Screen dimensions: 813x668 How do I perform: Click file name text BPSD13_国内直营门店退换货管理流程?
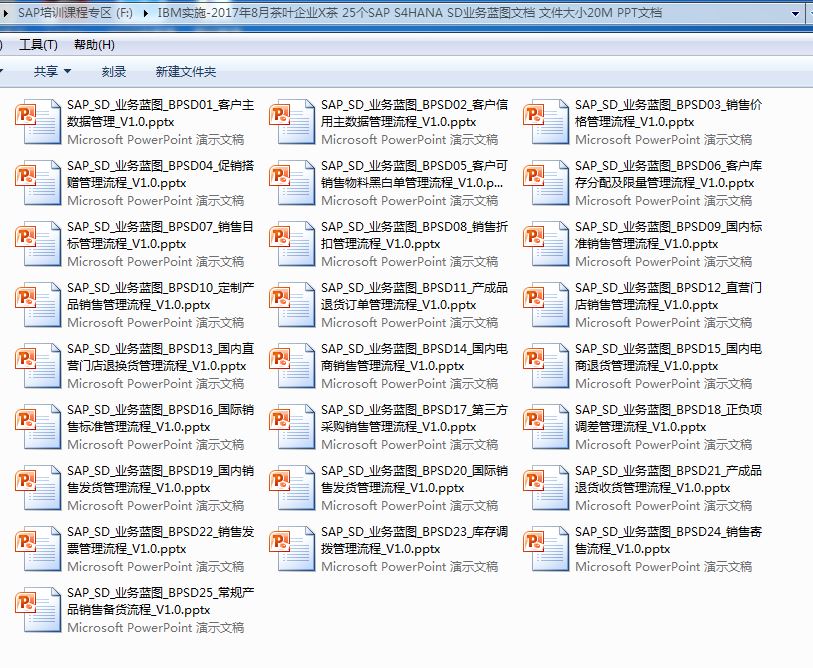pos(160,357)
